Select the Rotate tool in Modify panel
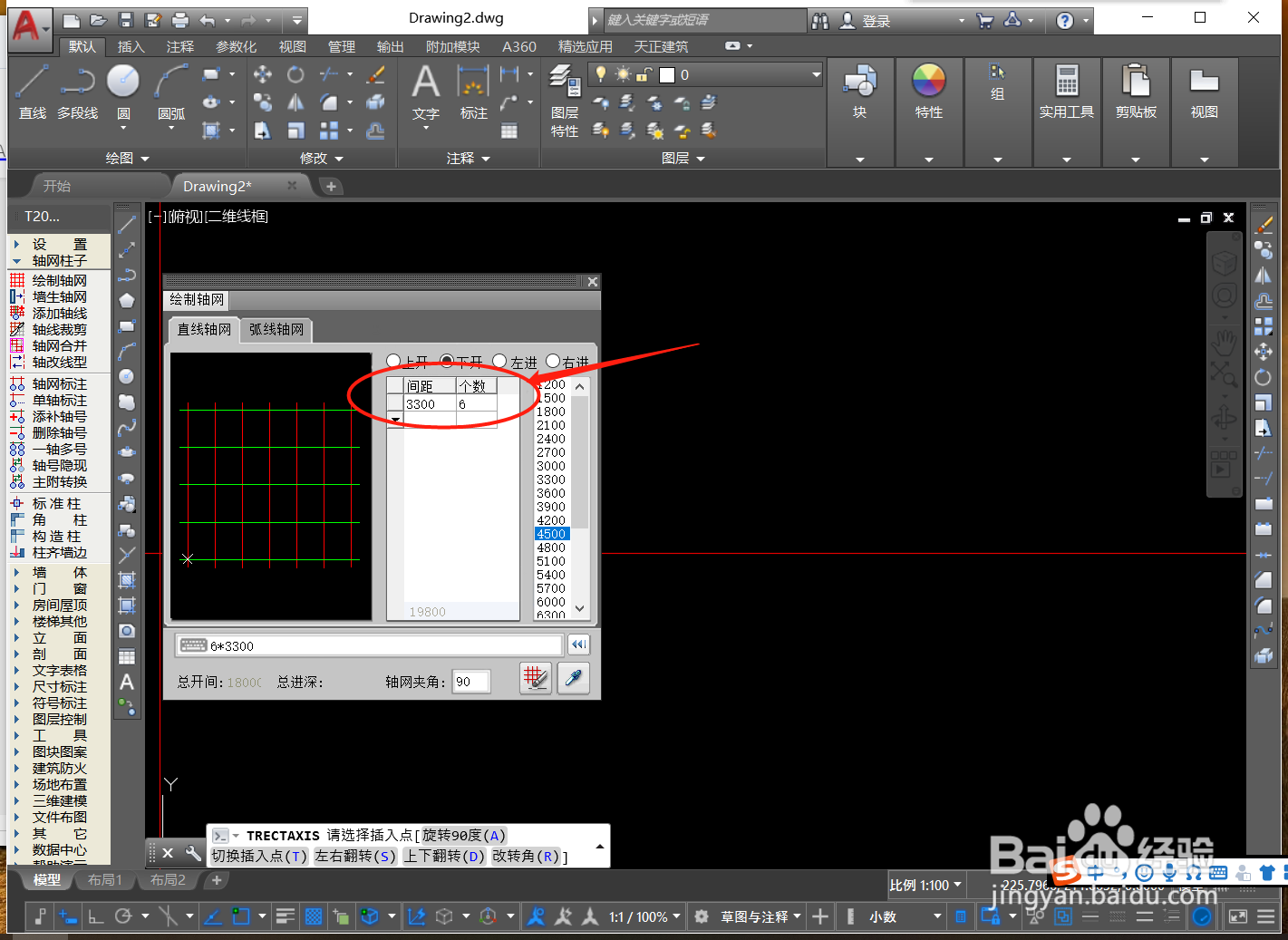This screenshot has height=940, width=1288. pyautogui.click(x=295, y=74)
